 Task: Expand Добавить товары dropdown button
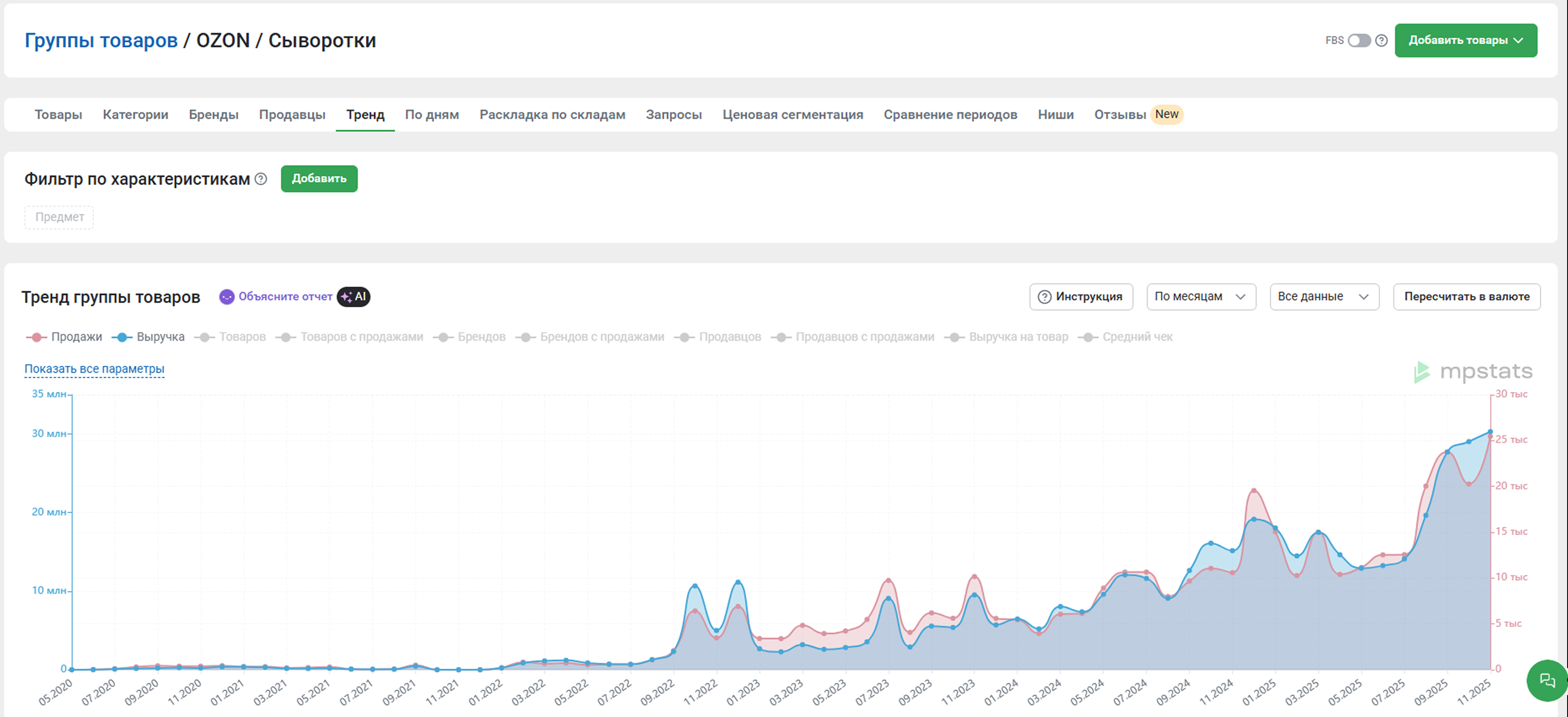click(1465, 40)
